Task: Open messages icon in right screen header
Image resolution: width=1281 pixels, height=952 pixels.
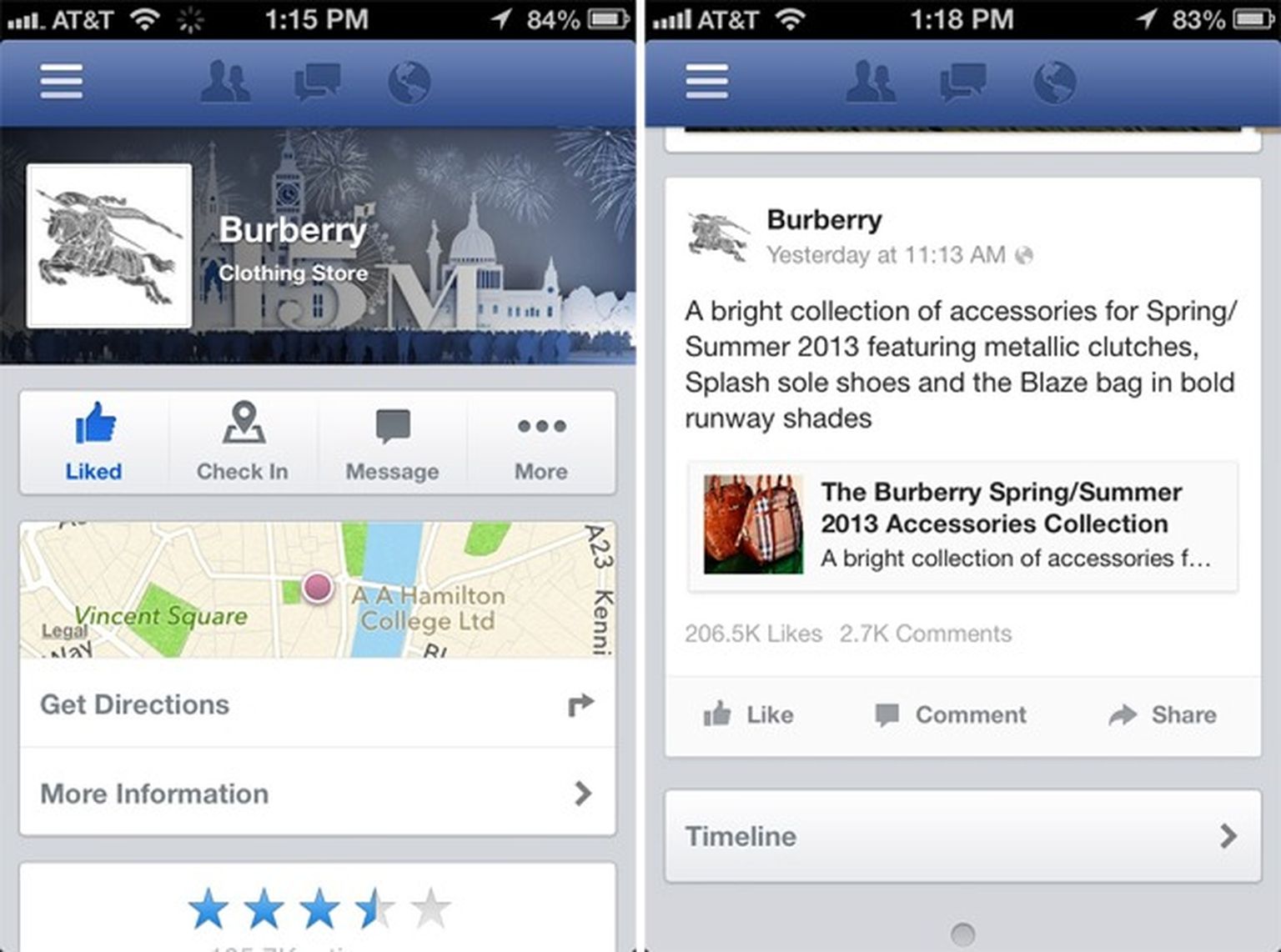Action: (963, 82)
